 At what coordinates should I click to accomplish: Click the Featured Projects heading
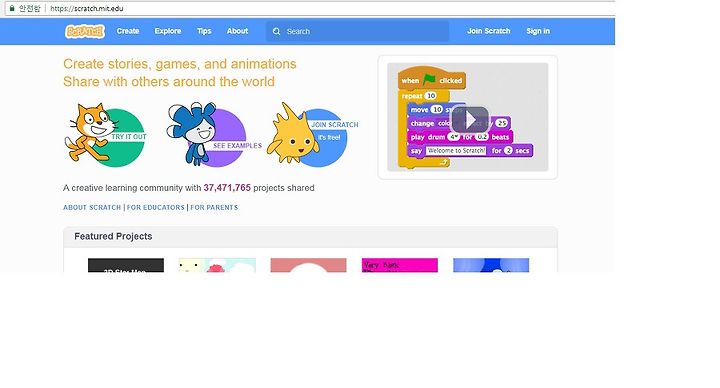point(113,236)
